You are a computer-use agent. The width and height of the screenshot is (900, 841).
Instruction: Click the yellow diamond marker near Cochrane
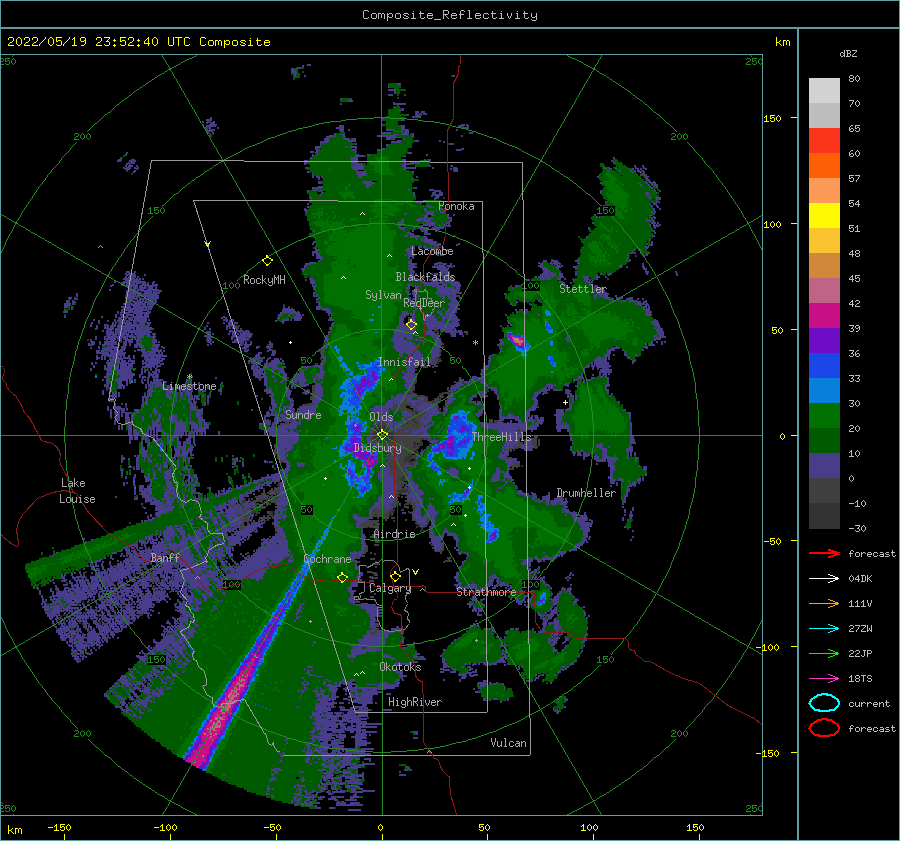coord(342,577)
